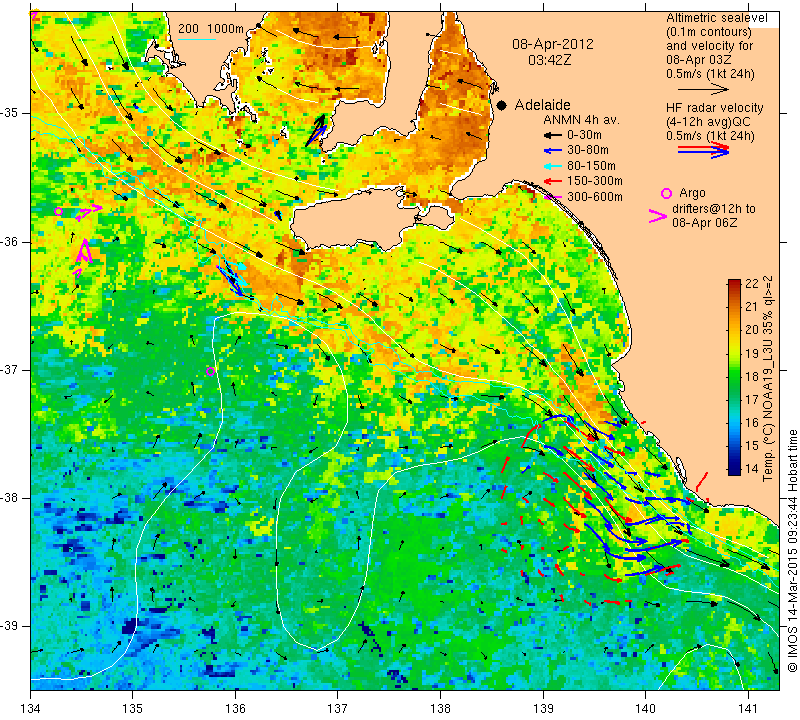Screen dimensions: 800x720
Task: Click the Argo float circle near 134.3°E
Action: point(58,211)
